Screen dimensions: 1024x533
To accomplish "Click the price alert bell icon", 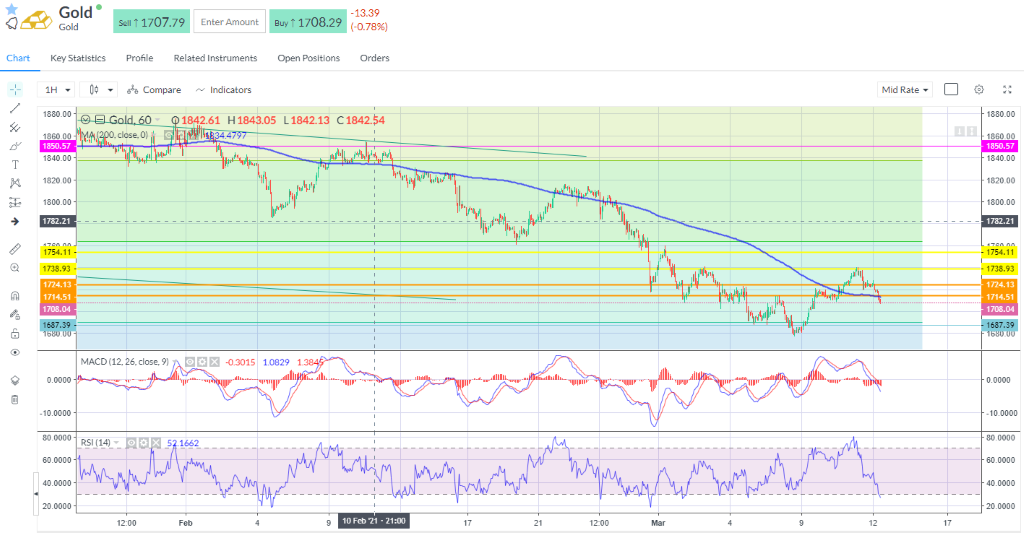I will pyautogui.click(x=11, y=24).
